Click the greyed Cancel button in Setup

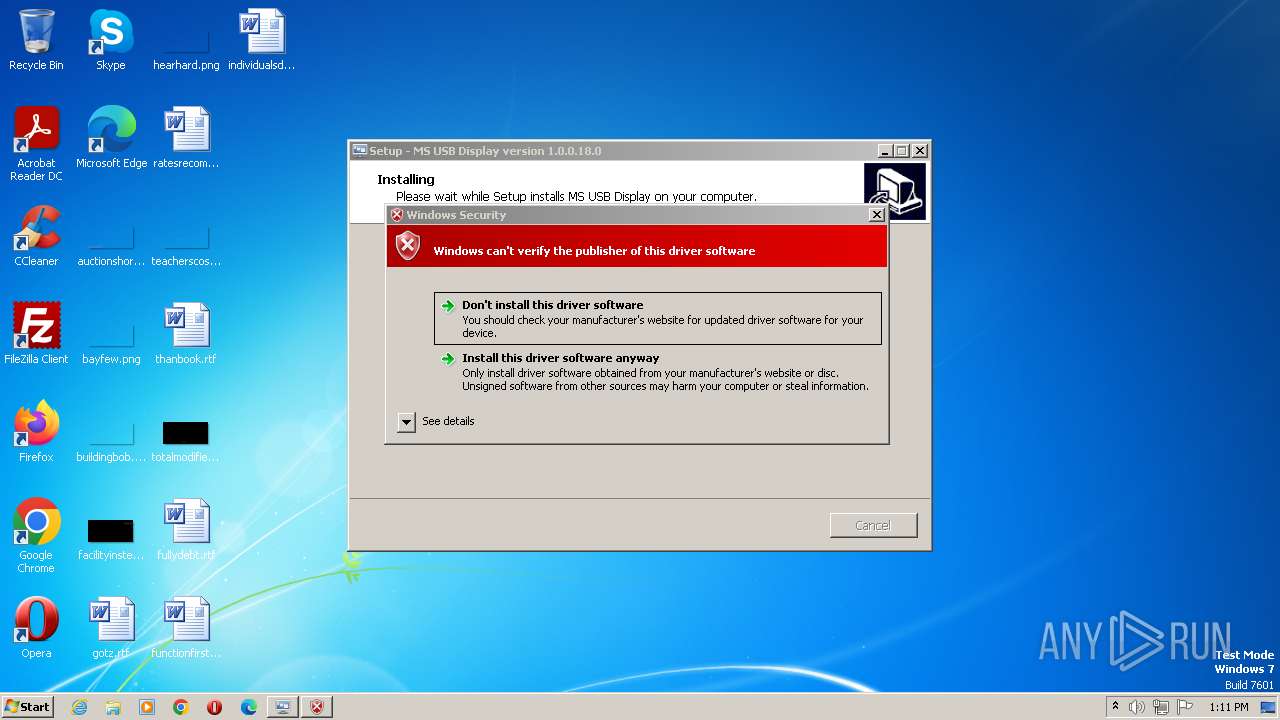(x=873, y=525)
